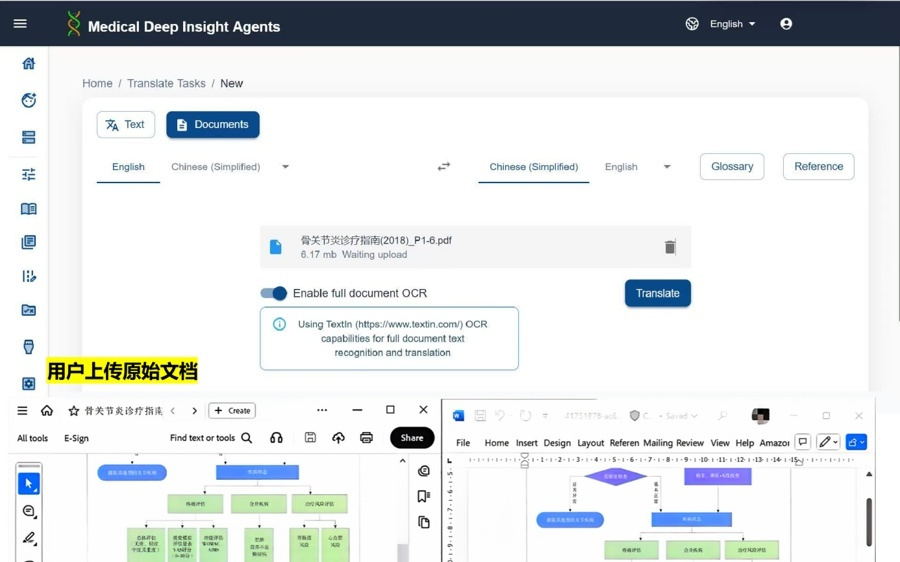Delete the uploaded PDF with trash icon

coord(670,247)
